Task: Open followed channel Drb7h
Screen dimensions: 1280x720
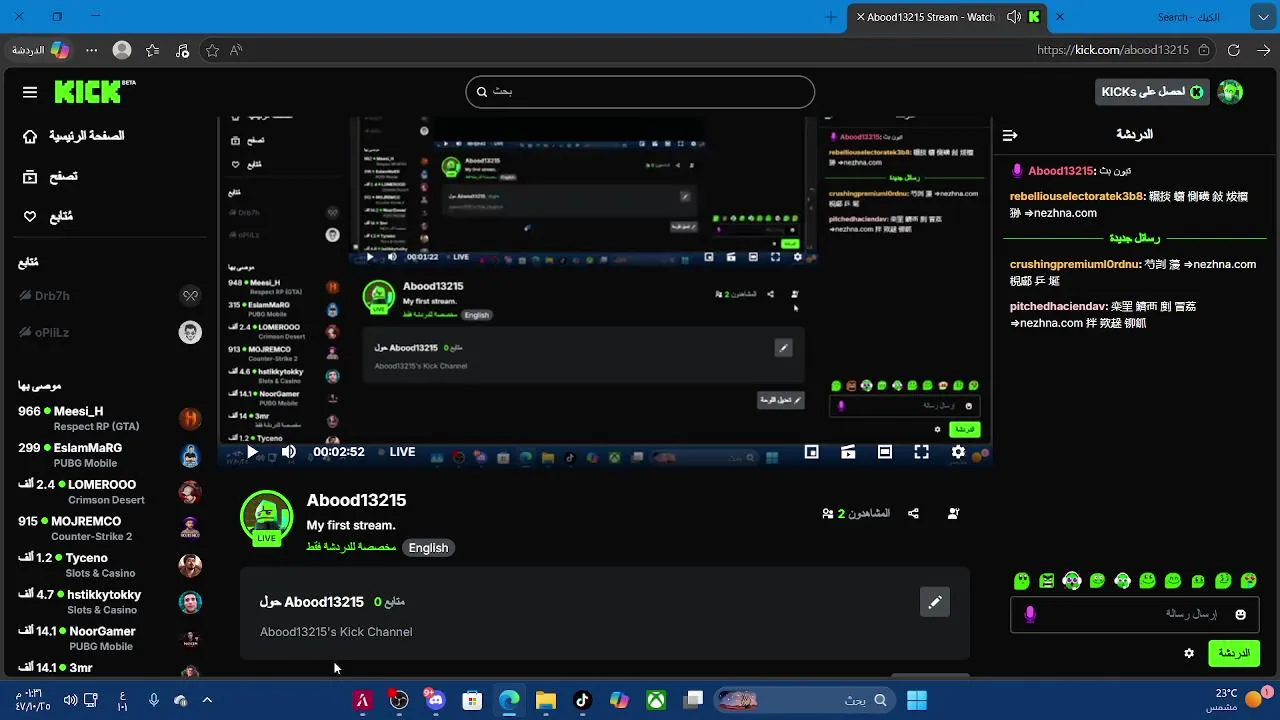Action: (x=110, y=296)
